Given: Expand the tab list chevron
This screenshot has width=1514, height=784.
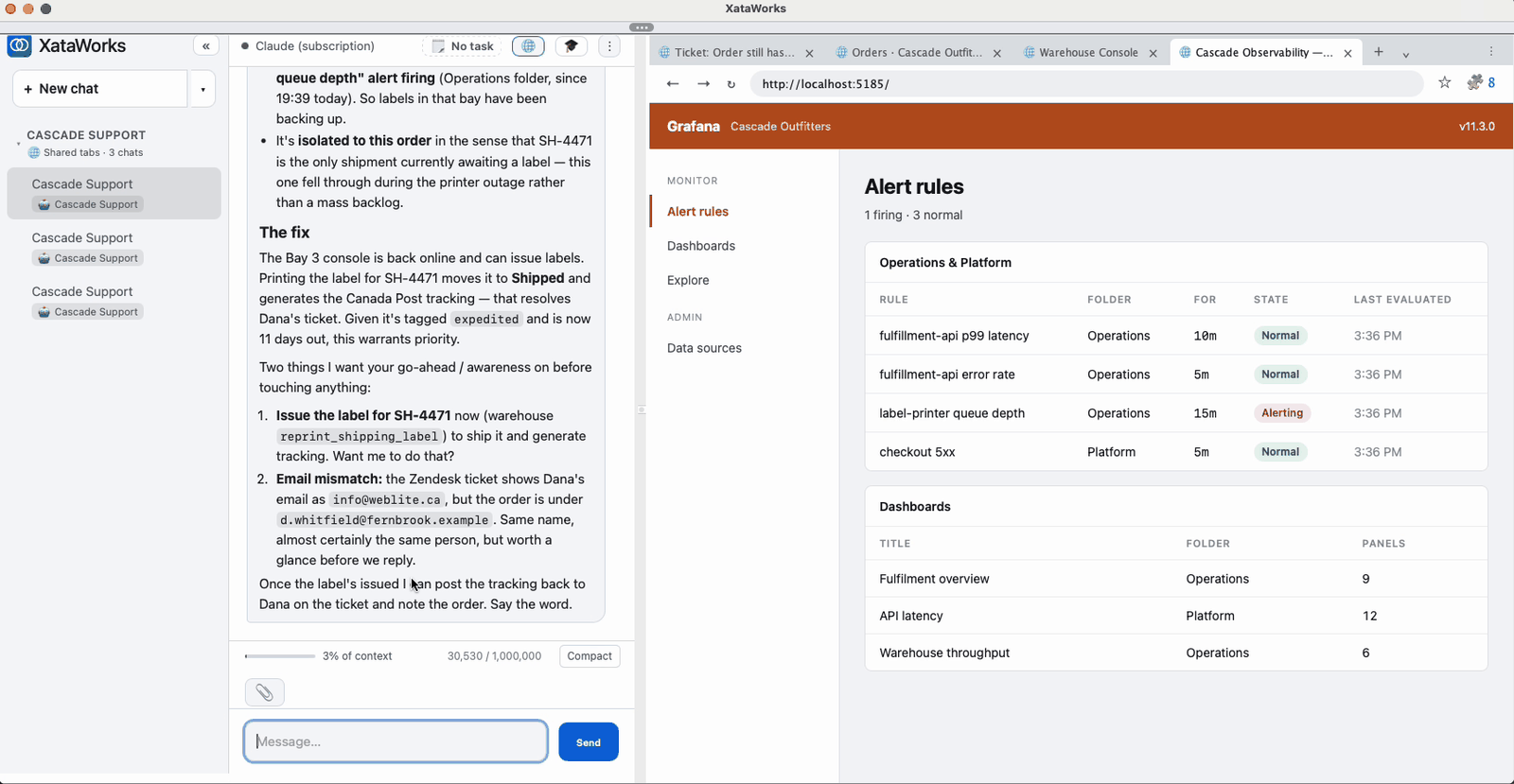Looking at the screenshot, I should click(1406, 54).
